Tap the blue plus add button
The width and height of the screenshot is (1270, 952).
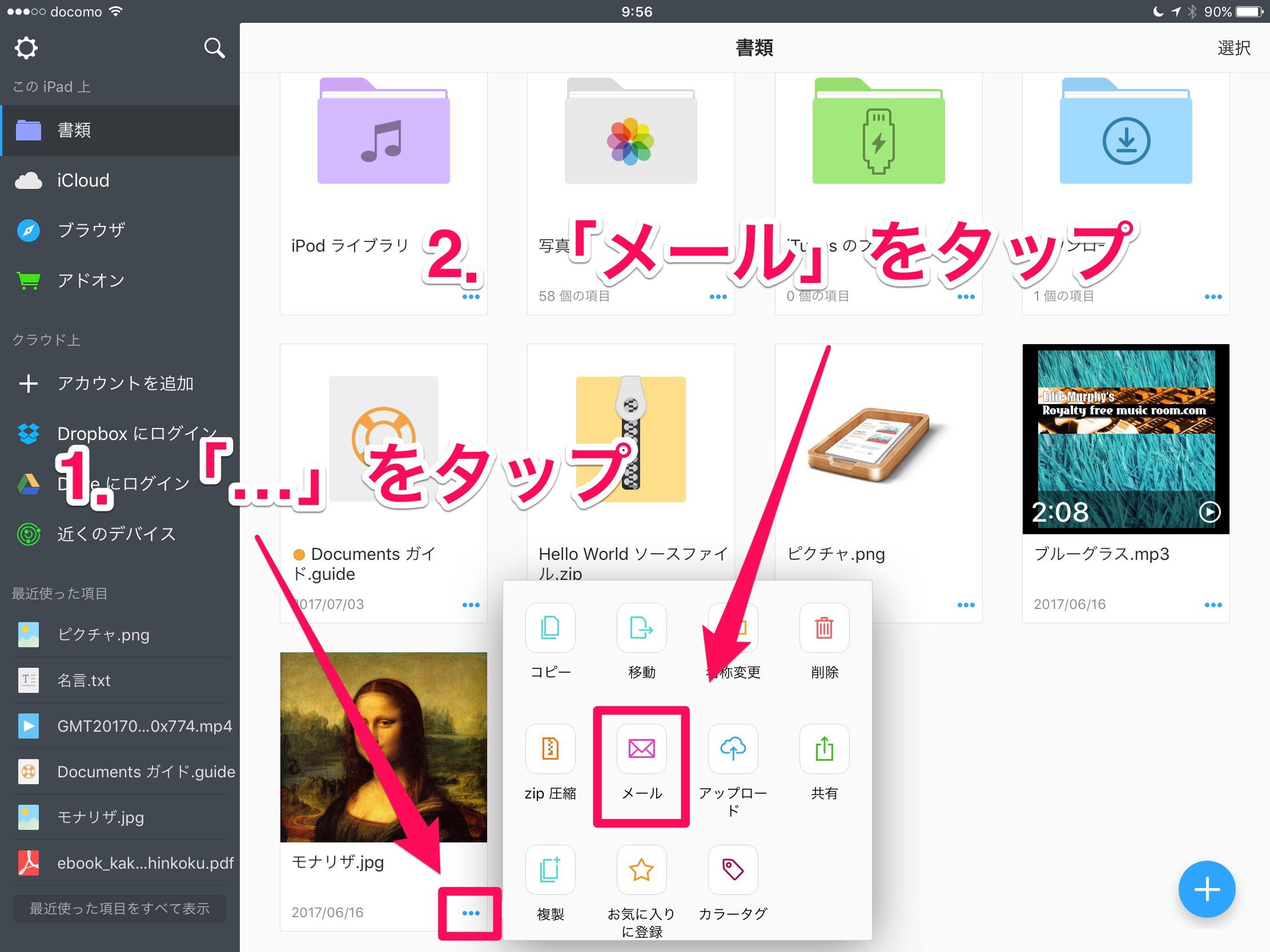tap(1206, 889)
